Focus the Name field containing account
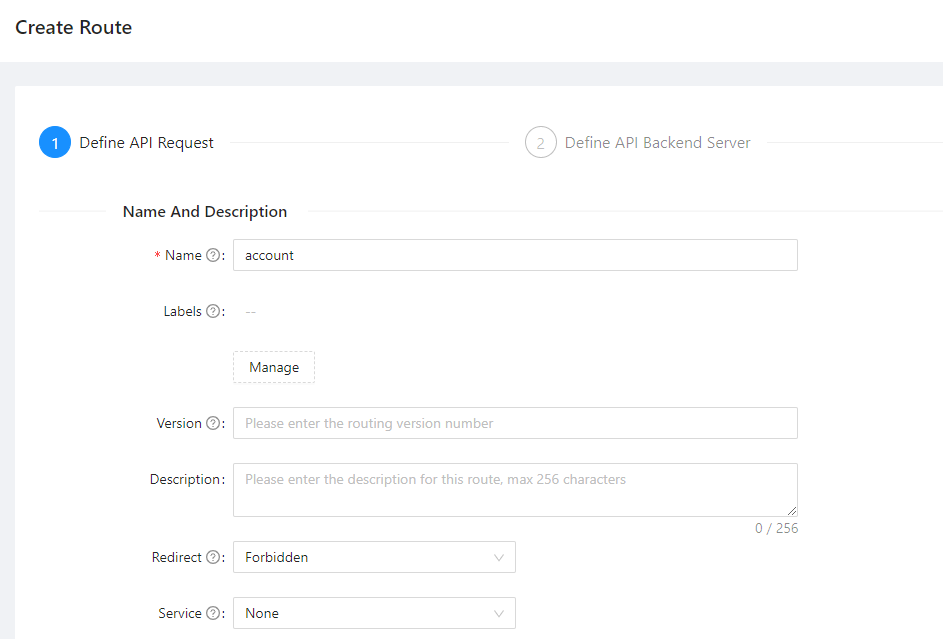This screenshot has height=639, width=943. pyautogui.click(x=515, y=256)
